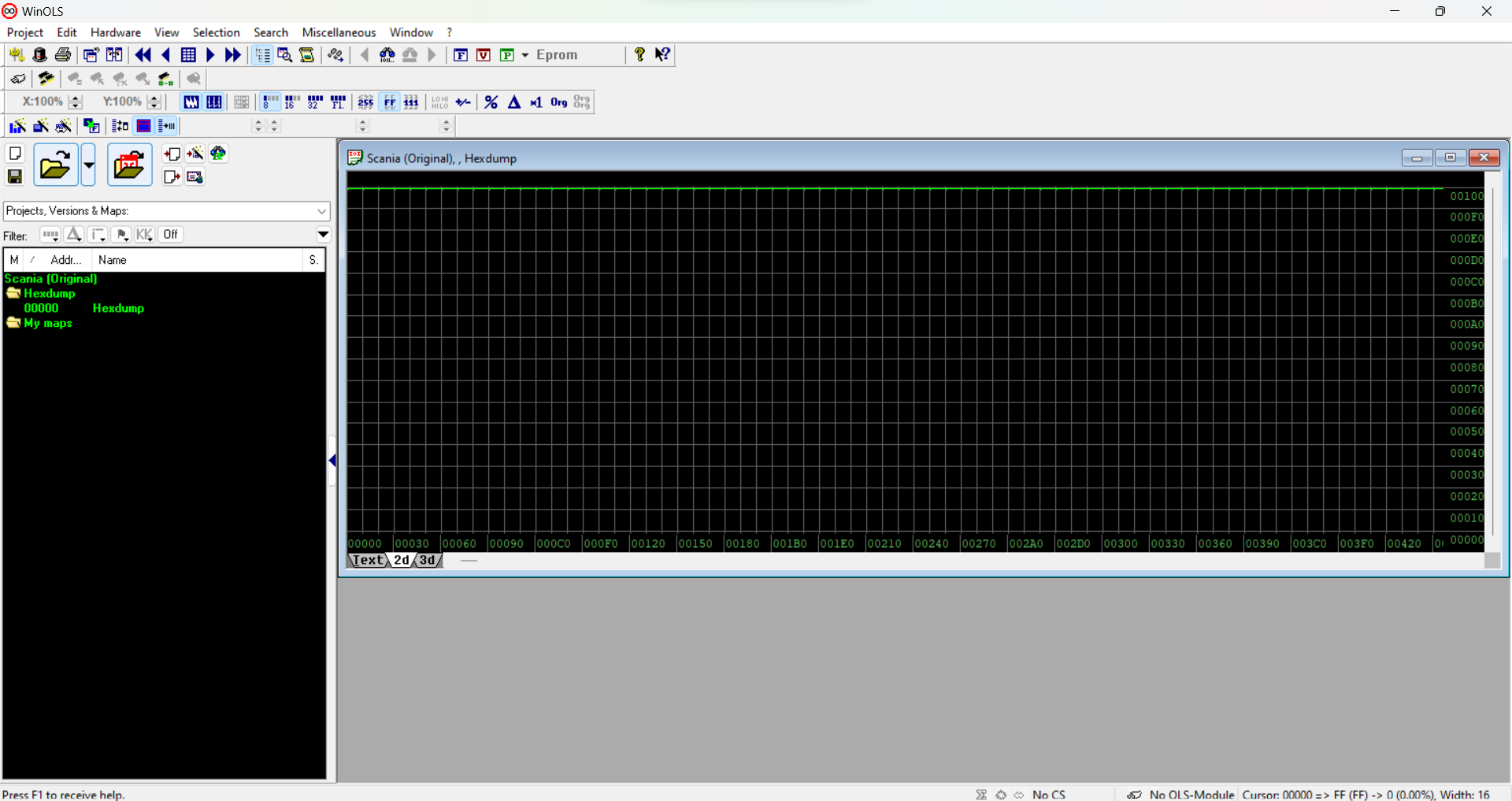Toggle the FF hexadecimal number display
Viewport: 1512px width, 801px height.
click(389, 102)
